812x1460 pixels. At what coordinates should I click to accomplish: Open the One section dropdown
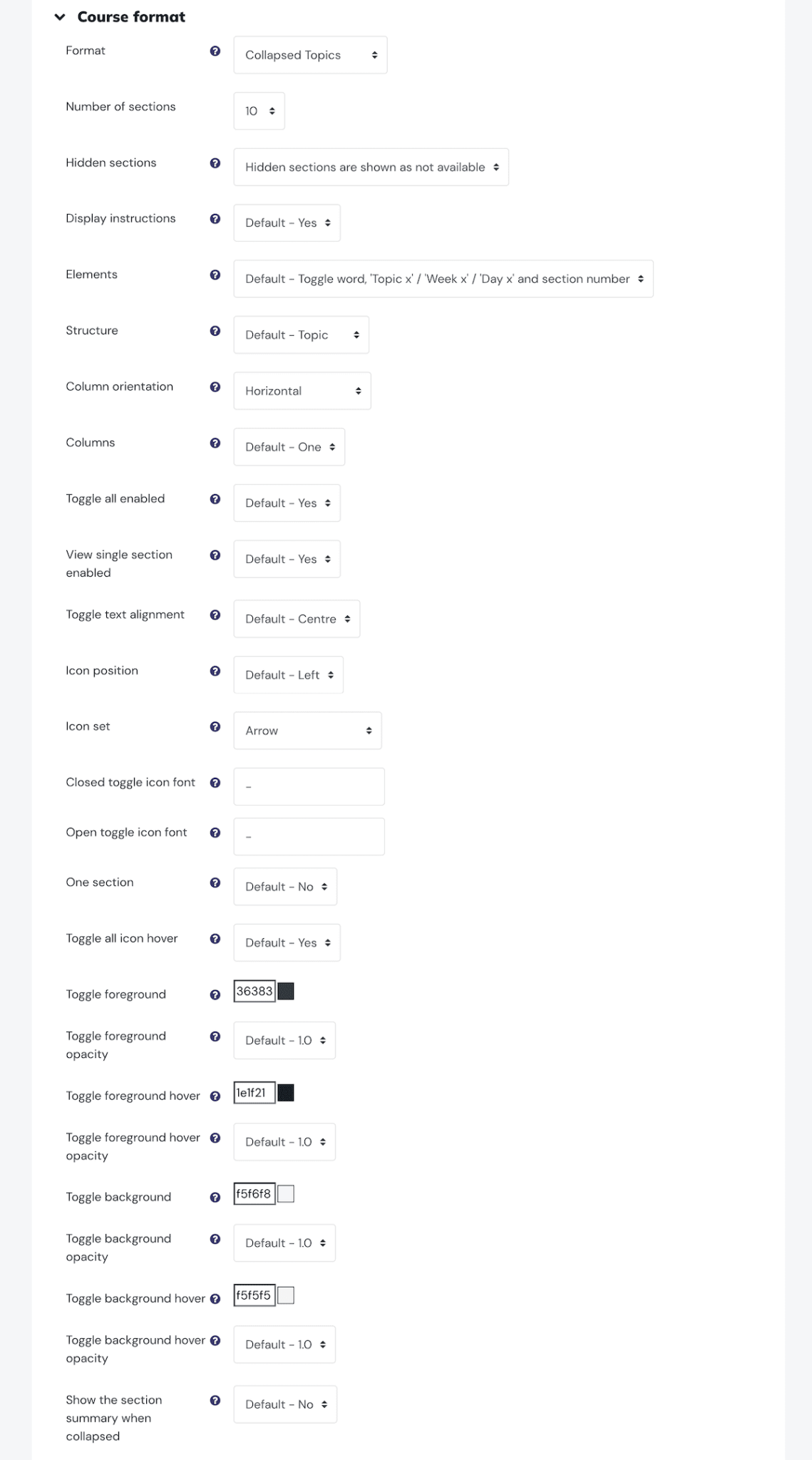coord(285,887)
